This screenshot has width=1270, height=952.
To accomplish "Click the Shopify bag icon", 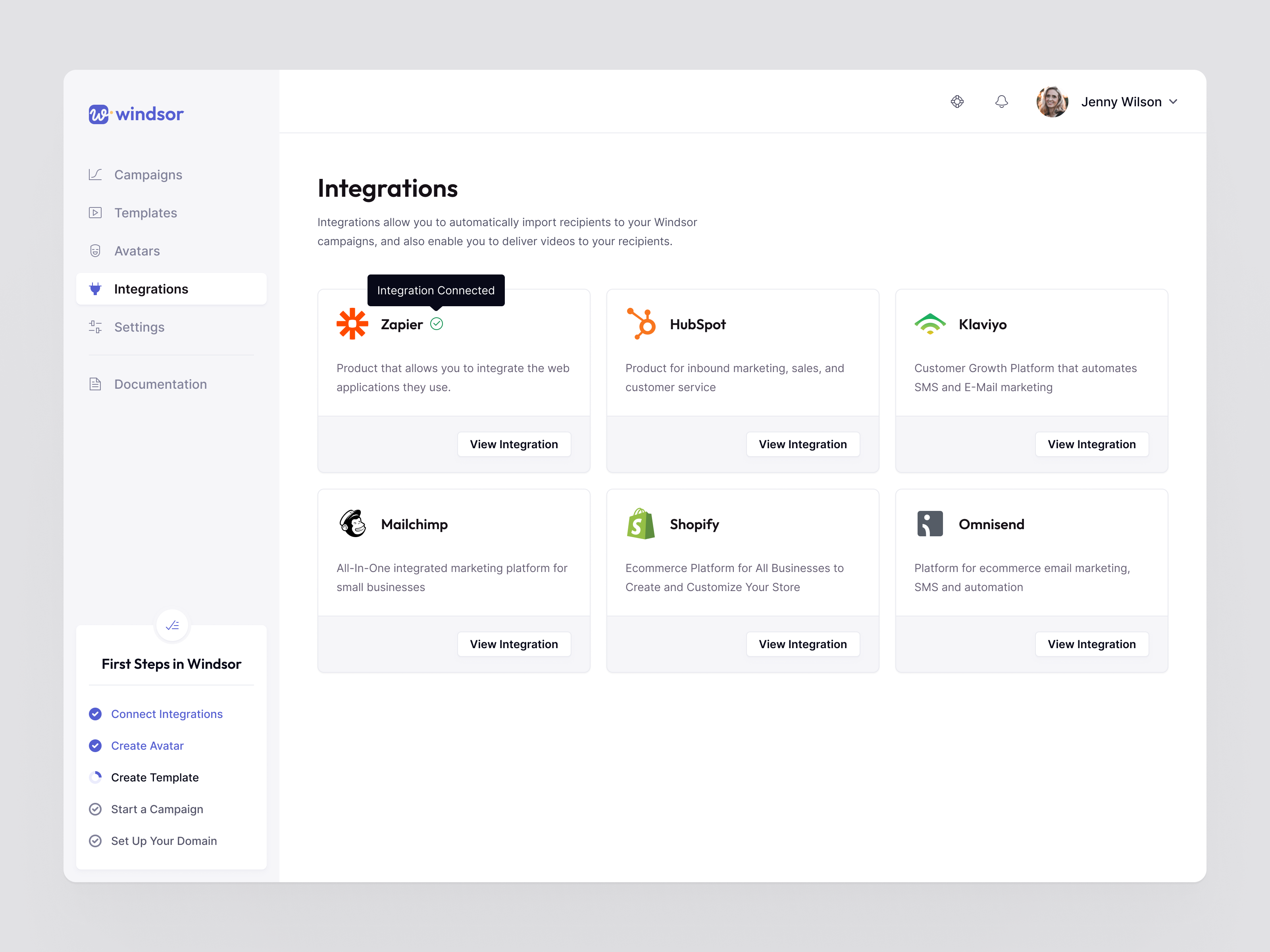I will 641,523.
